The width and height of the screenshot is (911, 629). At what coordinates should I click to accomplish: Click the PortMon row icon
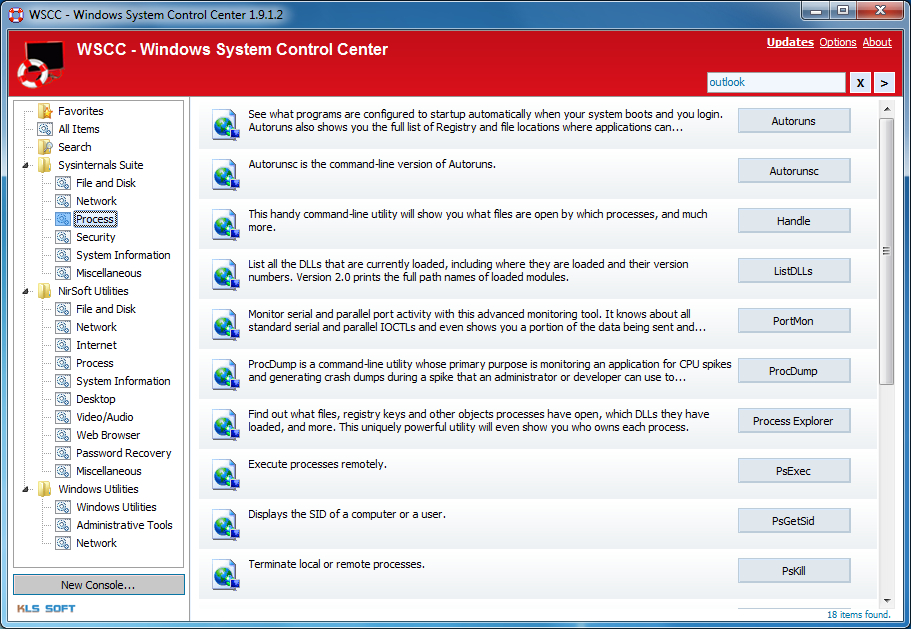(225, 324)
